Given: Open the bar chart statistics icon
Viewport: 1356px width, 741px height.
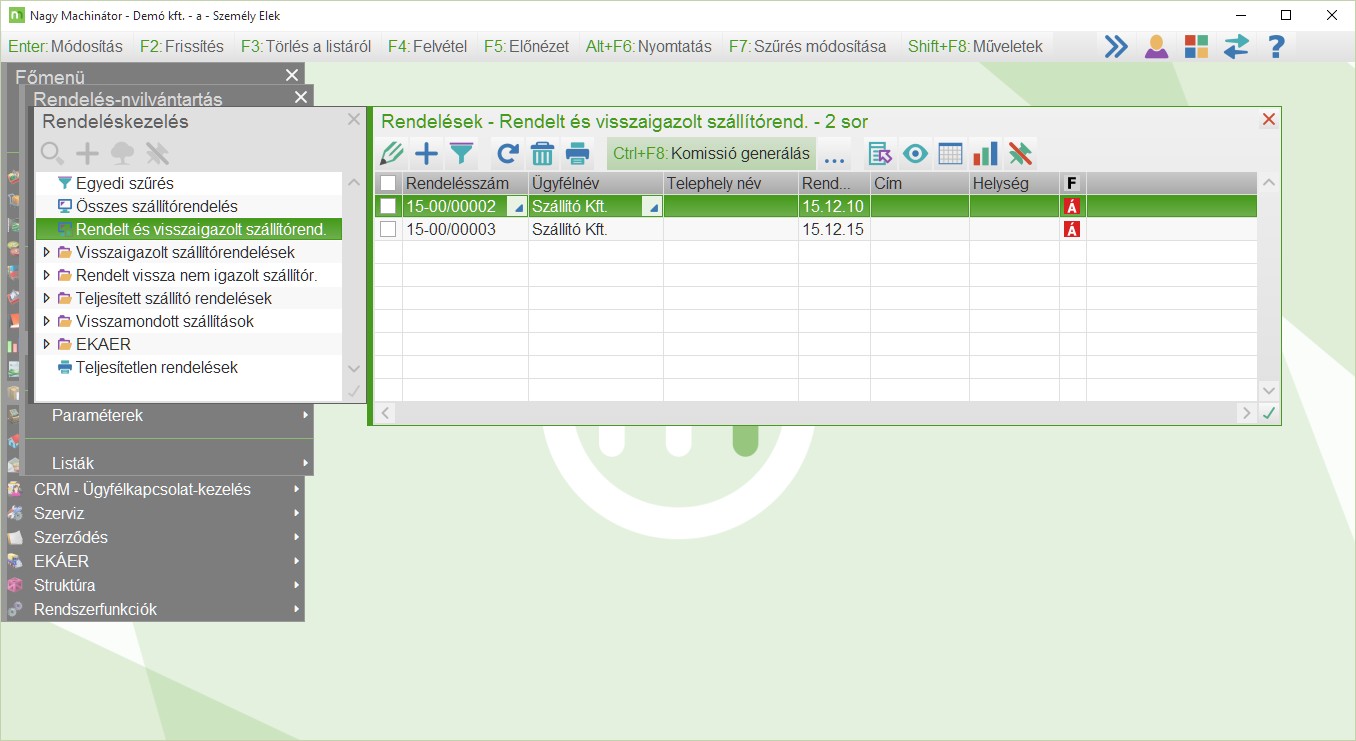Looking at the screenshot, I should (x=985, y=153).
